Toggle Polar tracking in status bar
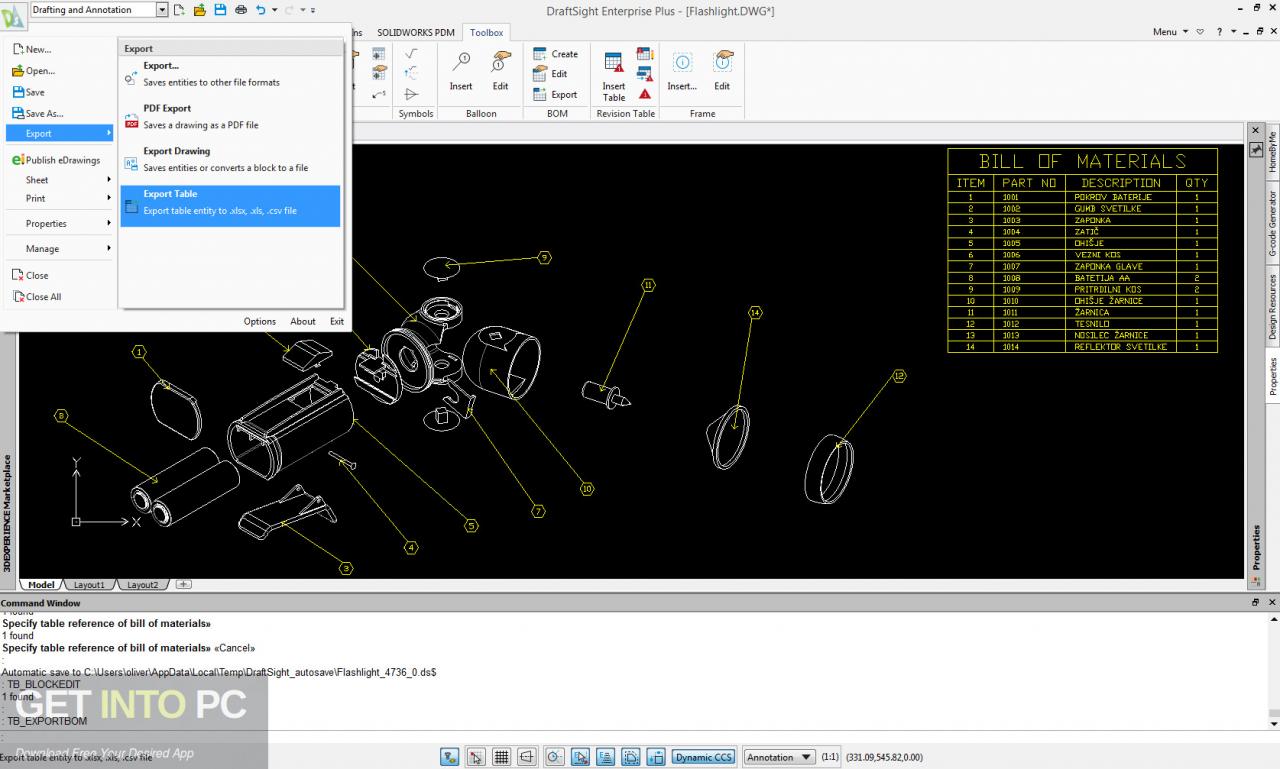The width and height of the screenshot is (1280, 769). pos(554,757)
